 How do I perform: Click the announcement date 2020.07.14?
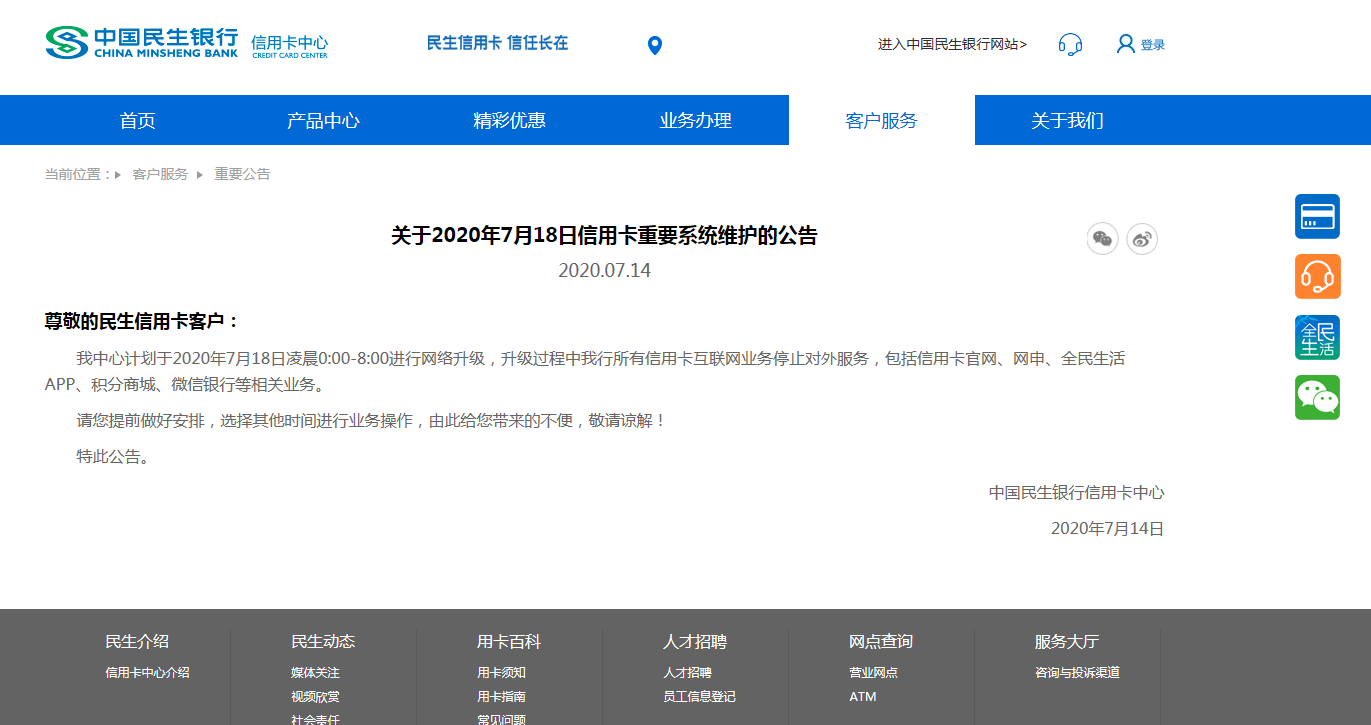point(604,271)
